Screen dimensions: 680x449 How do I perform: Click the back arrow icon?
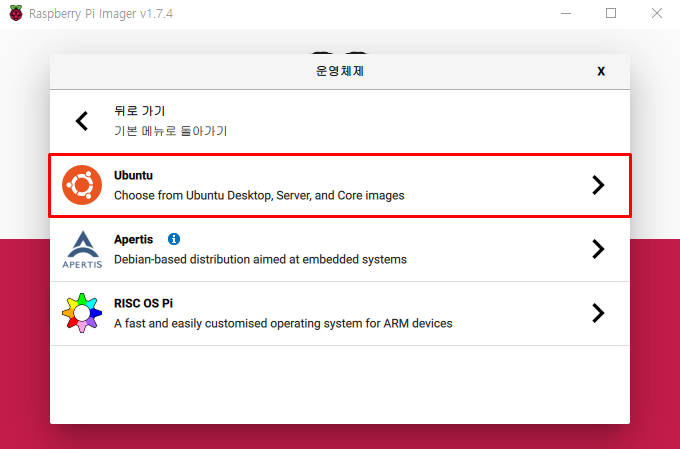(x=82, y=121)
